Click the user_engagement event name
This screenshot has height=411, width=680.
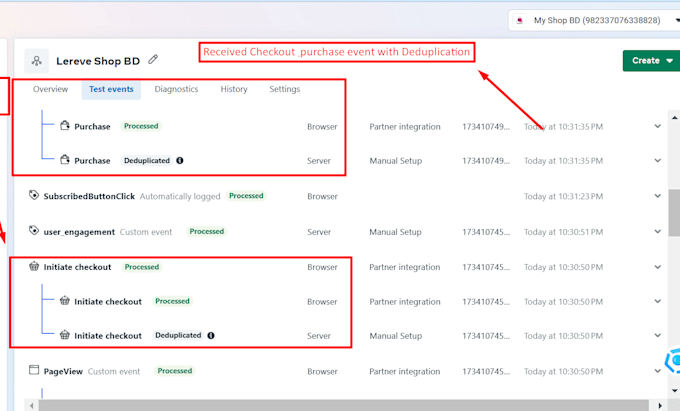point(79,232)
